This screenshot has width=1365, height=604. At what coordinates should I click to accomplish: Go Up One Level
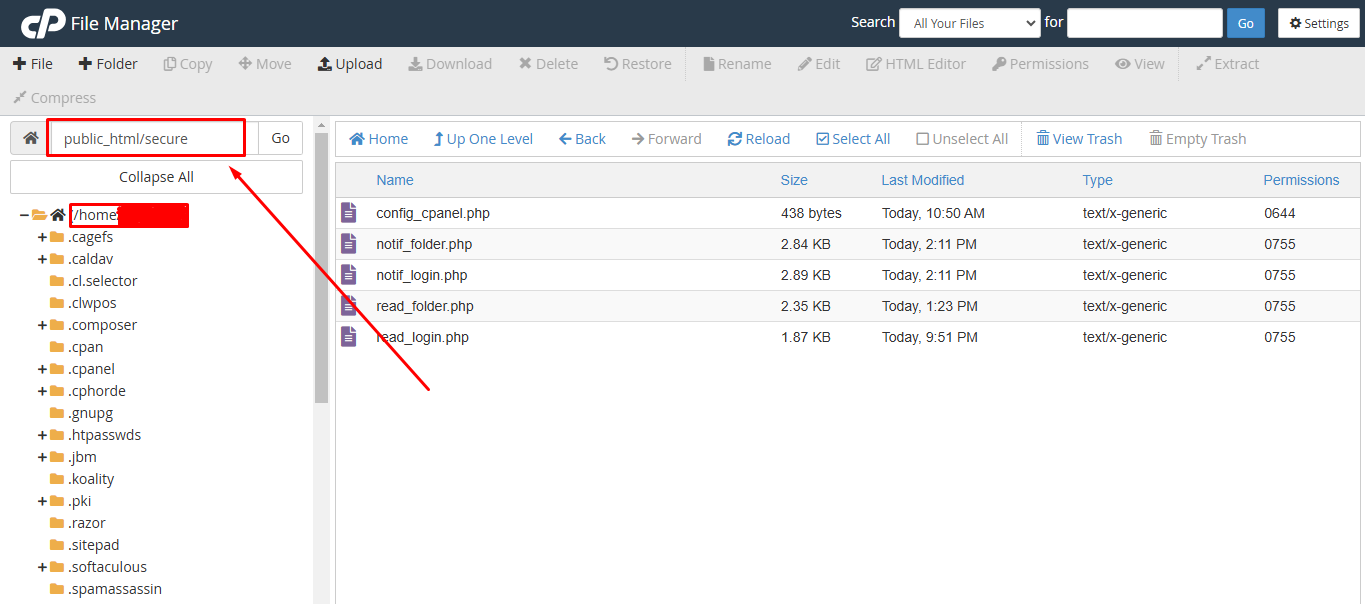click(x=483, y=139)
